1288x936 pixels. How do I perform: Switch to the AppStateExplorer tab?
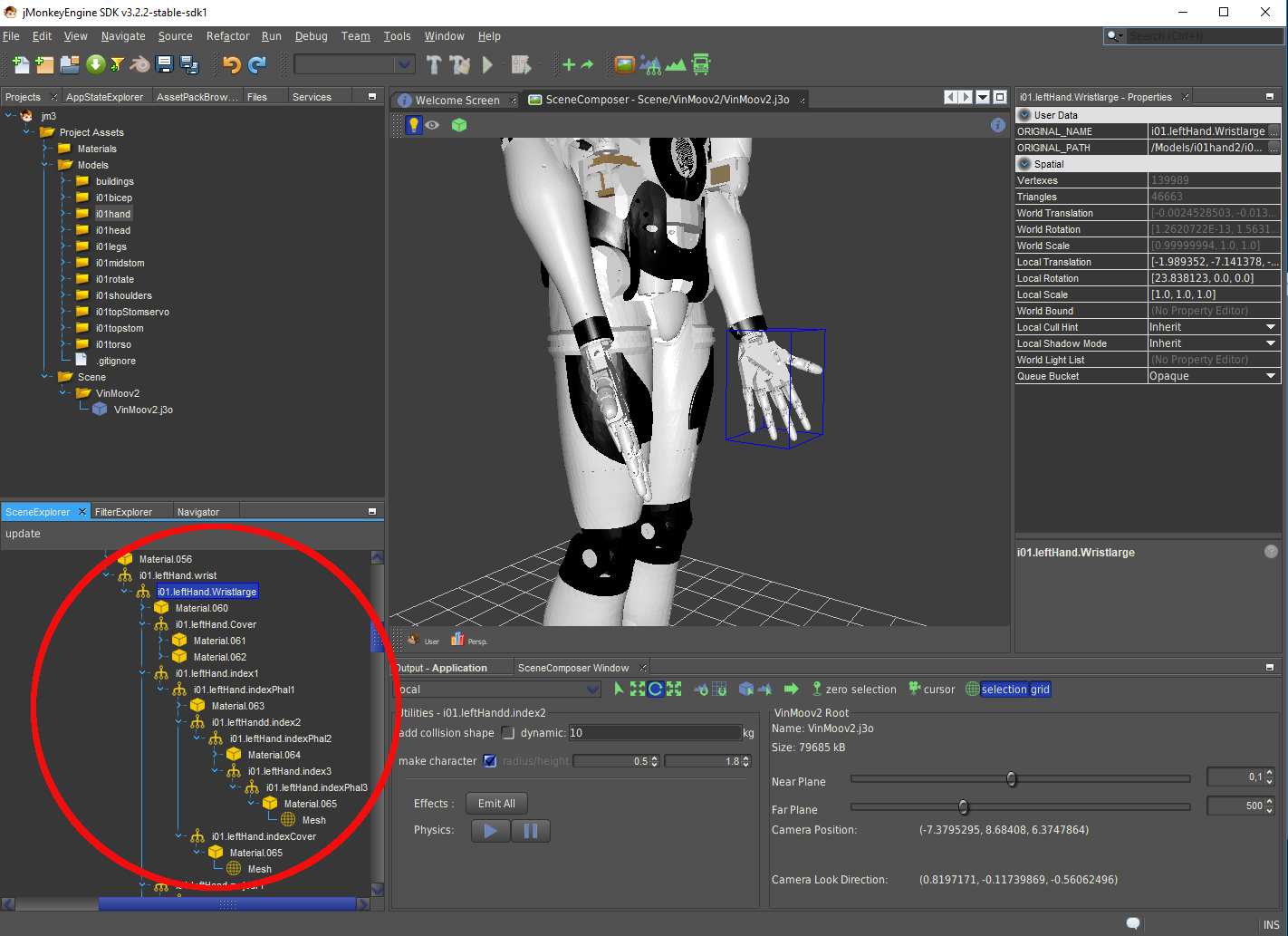[104, 97]
